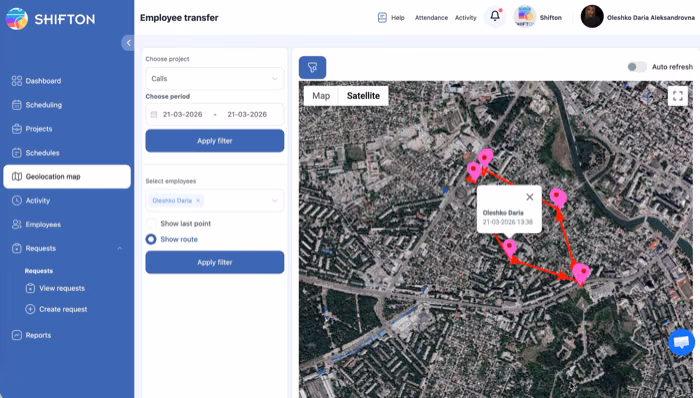700x398 pixels.
Task: Remove Oleshko Daria tag from employees
Action: tap(198, 201)
